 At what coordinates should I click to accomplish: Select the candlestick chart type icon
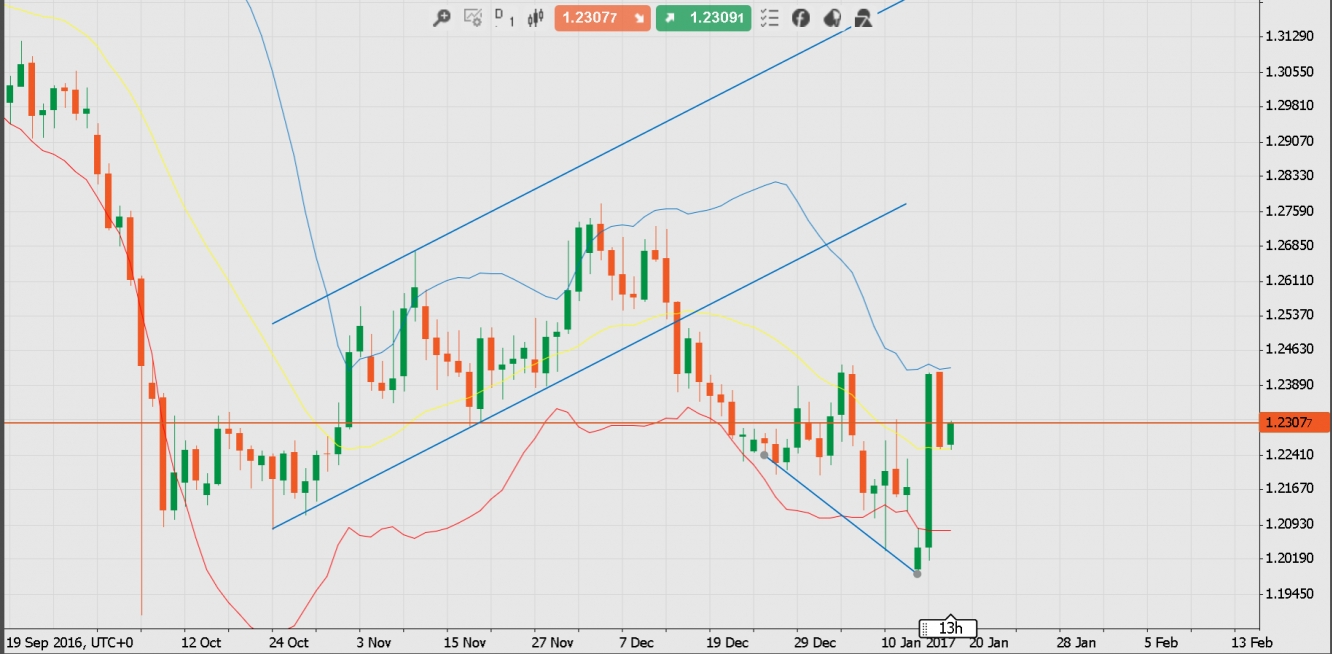(535, 18)
